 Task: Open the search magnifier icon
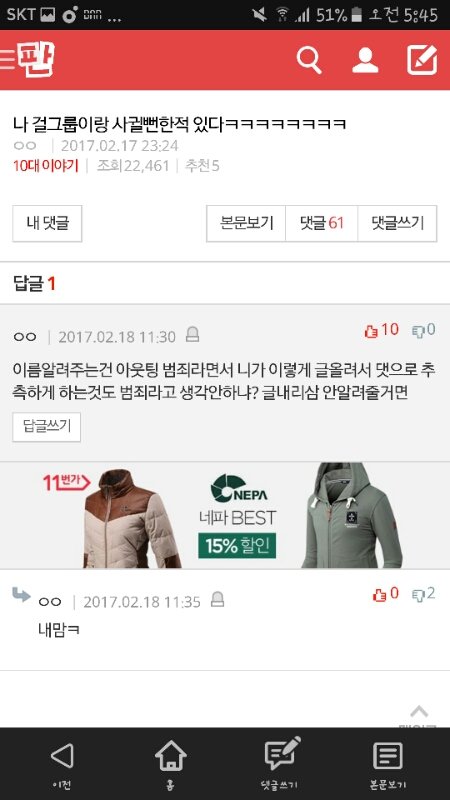tap(309, 60)
